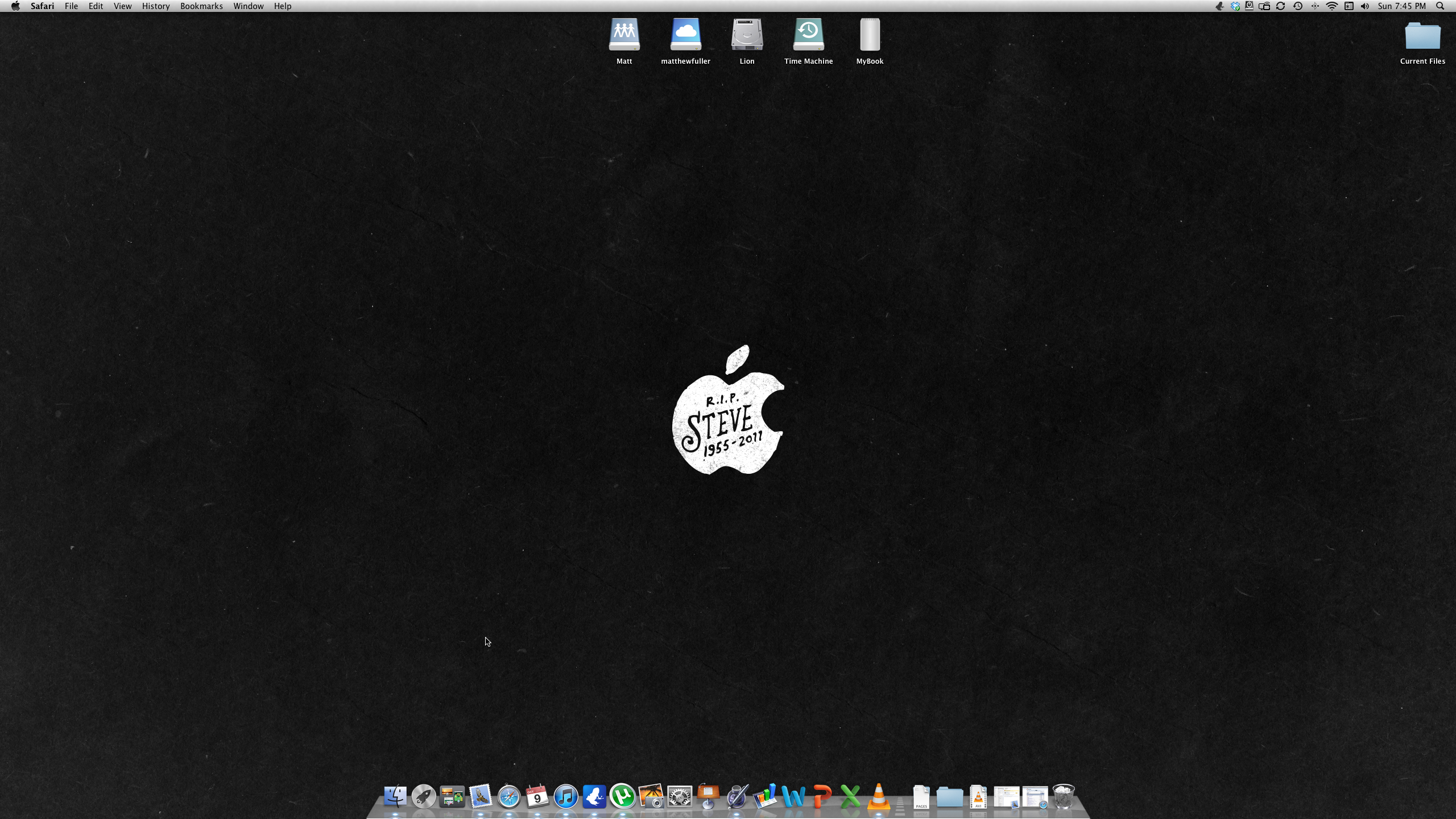Open Finder from the dock
Viewport: 1456px width, 819px height.
pyautogui.click(x=395, y=796)
